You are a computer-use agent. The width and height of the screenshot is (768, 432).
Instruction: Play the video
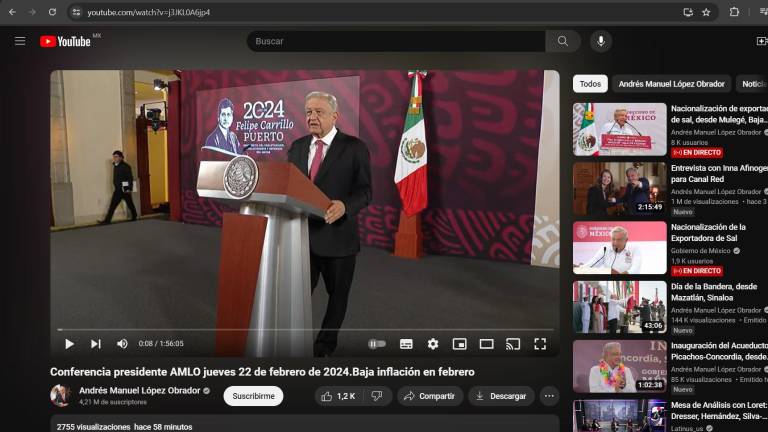[x=69, y=344]
